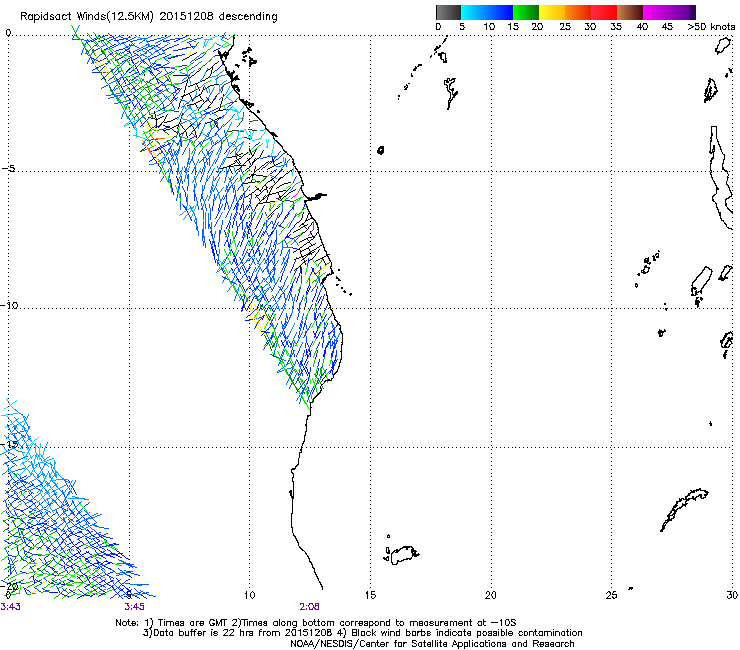This screenshot has height=650, width=740.
Task: Click the time label '3:45'
Action: click(x=135, y=607)
